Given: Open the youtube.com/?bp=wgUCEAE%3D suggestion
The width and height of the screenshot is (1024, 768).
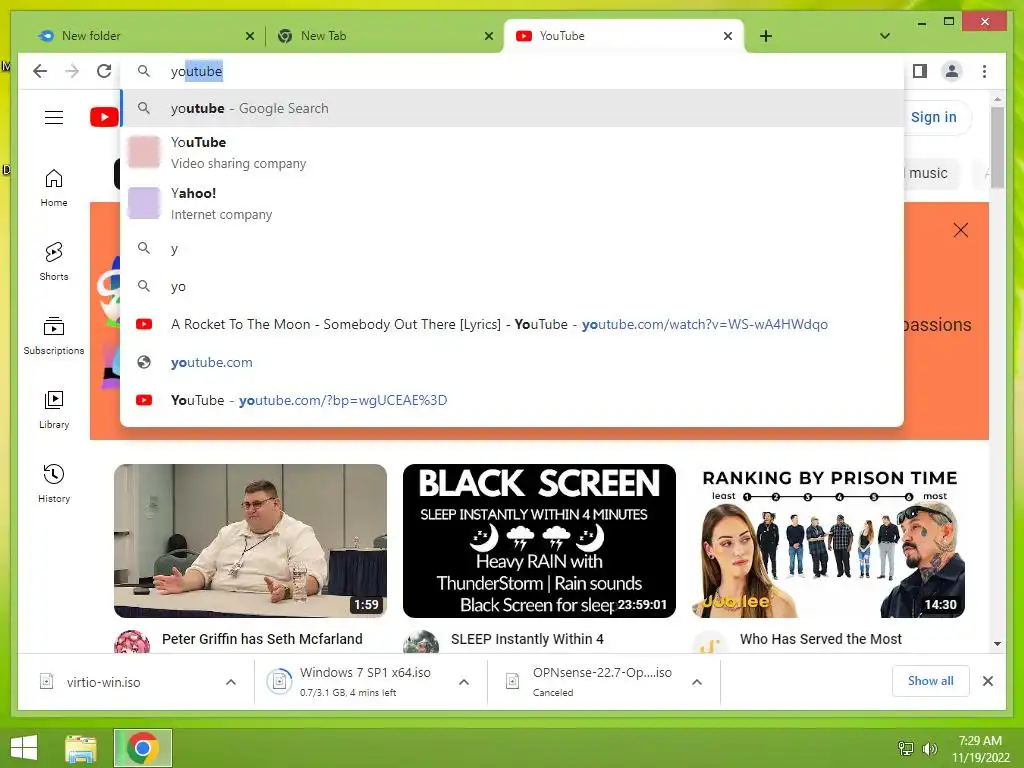Looking at the screenshot, I should (x=512, y=400).
